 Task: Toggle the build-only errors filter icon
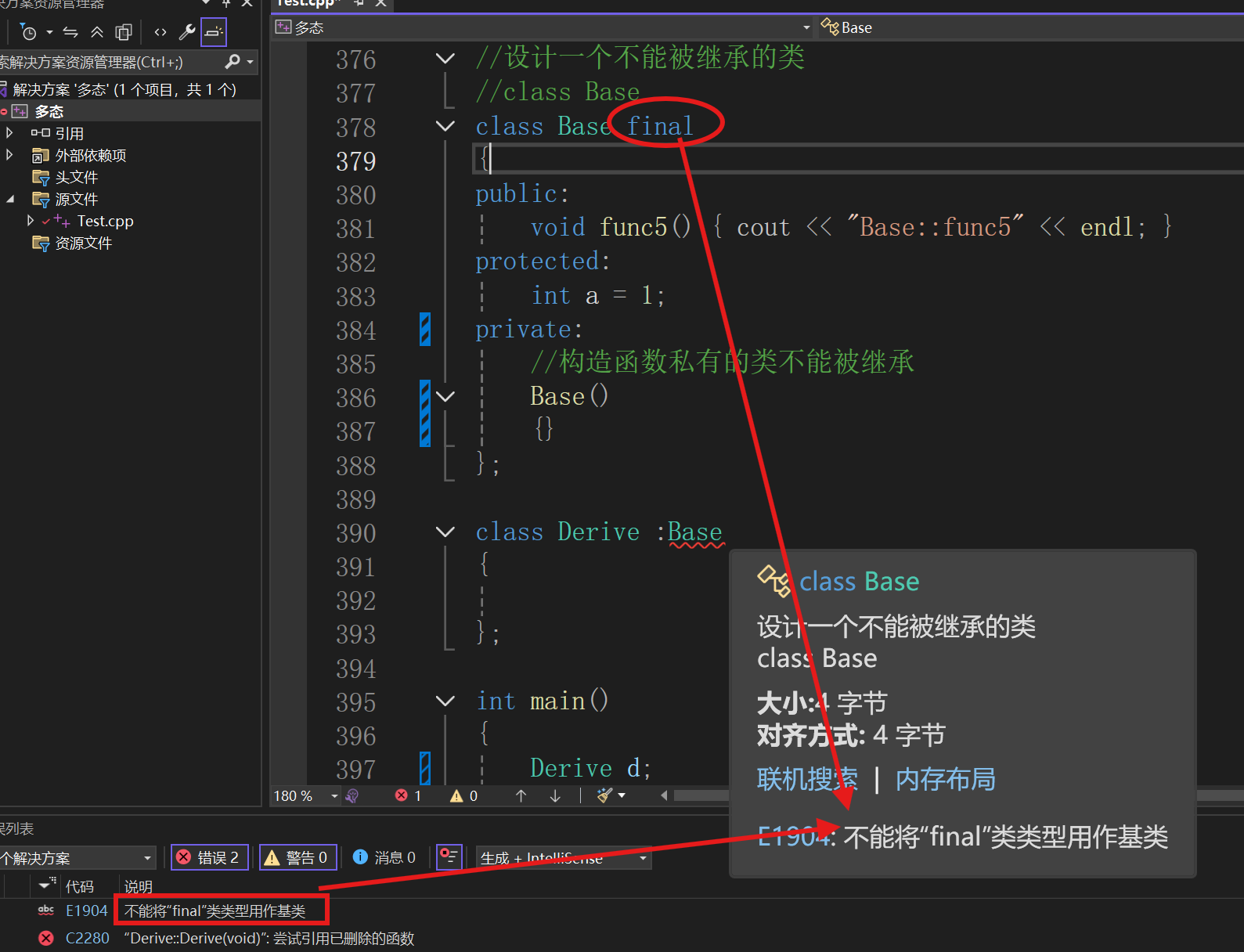pos(449,856)
